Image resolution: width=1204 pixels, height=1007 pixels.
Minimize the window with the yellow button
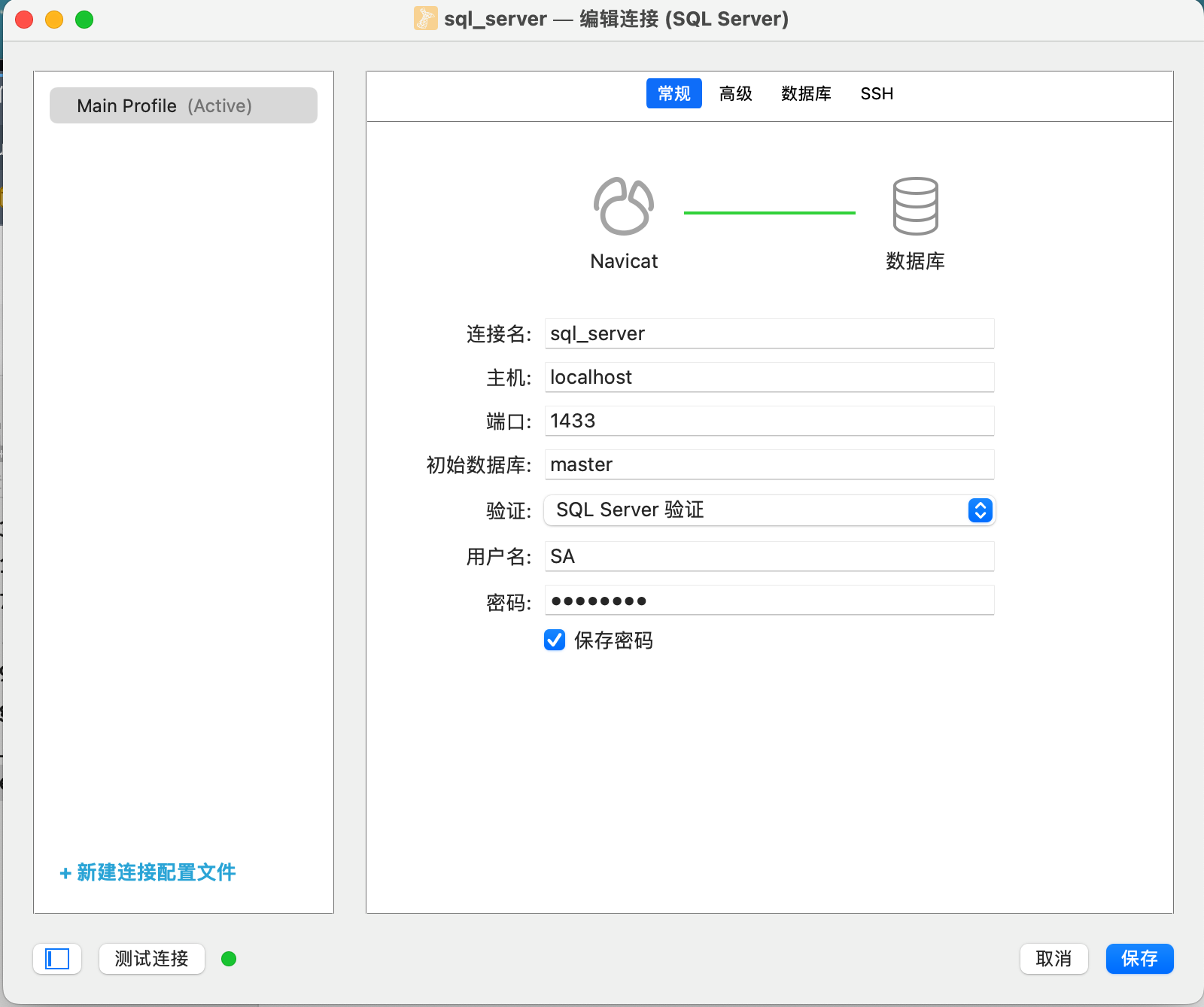[x=54, y=20]
